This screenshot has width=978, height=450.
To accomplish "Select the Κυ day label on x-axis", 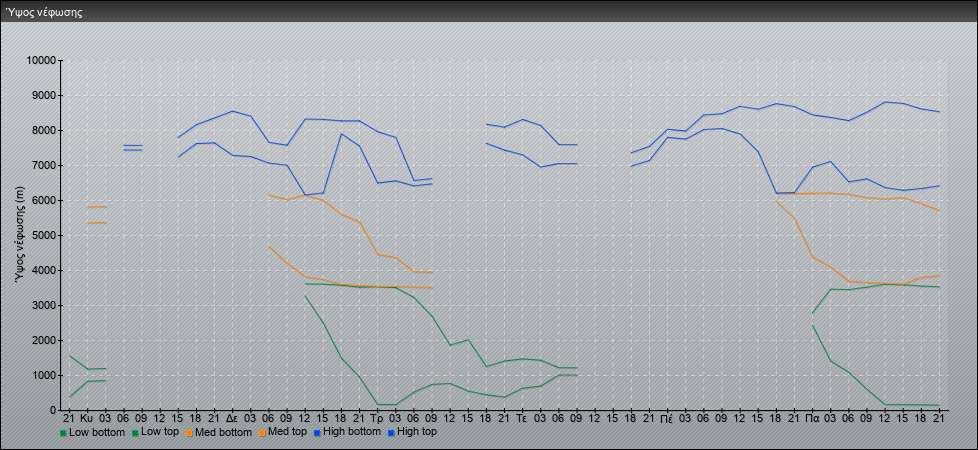I will (x=87, y=419).
